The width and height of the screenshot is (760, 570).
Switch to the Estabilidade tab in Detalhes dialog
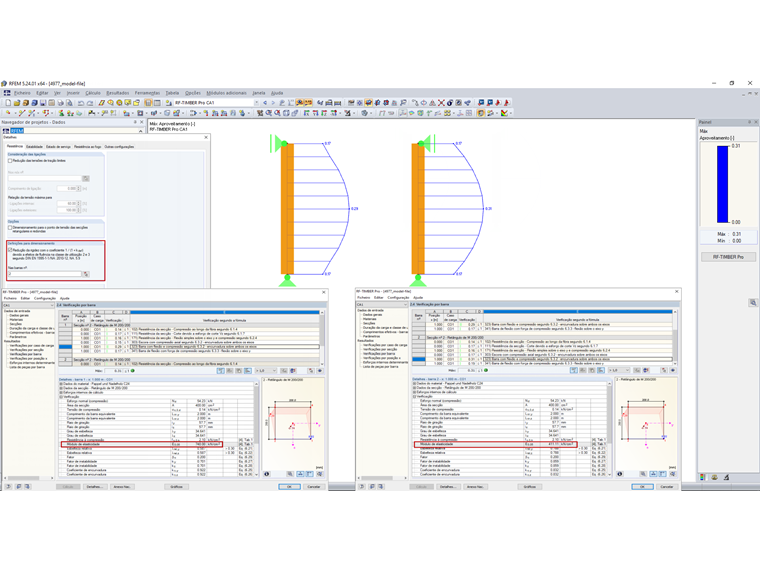(x=34, y=146)
